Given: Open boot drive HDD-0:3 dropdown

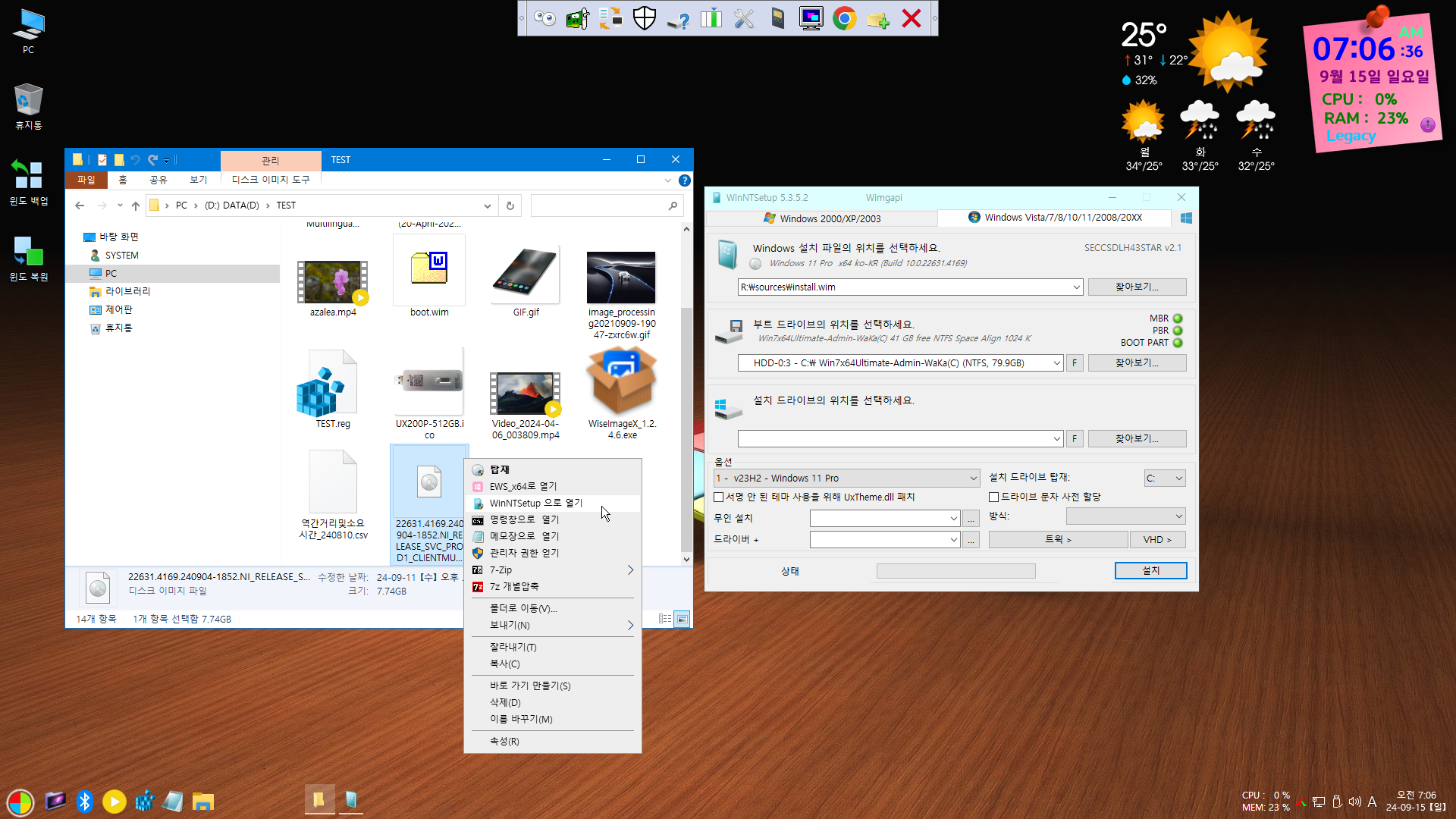Looking at the screenshot, I should coord(1056,363).
